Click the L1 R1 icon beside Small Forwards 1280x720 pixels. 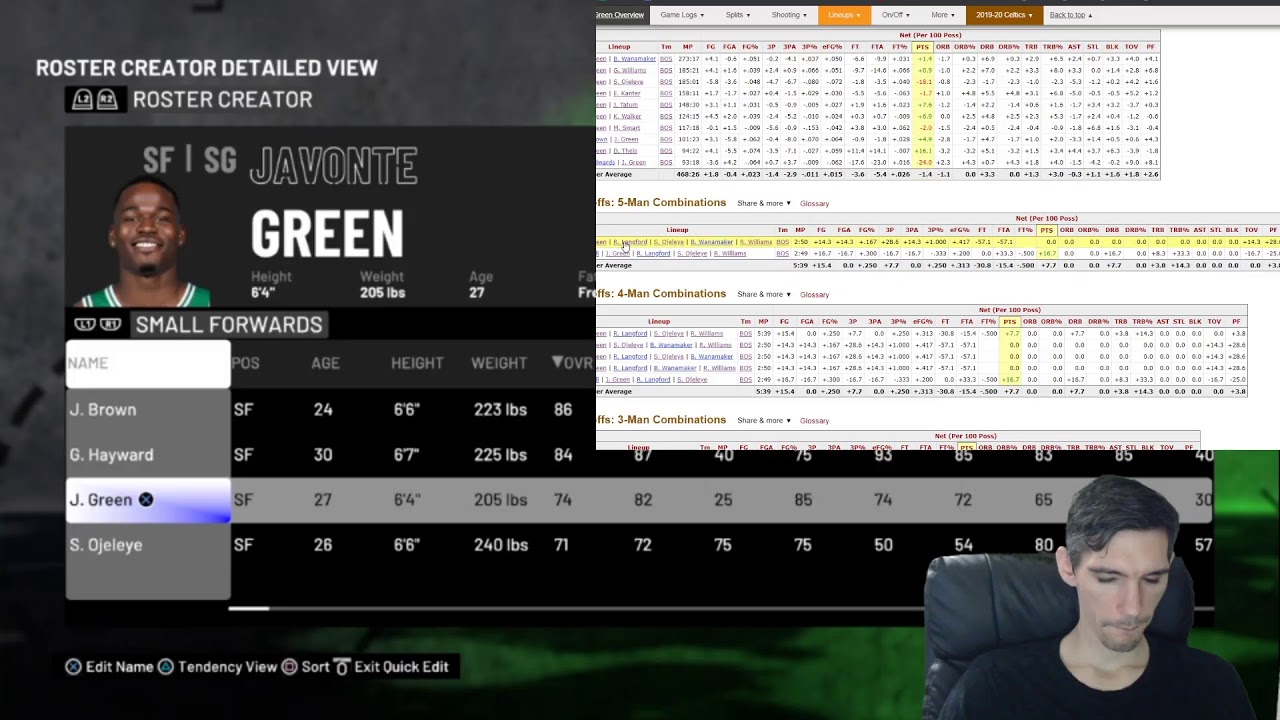click(98, 324)
